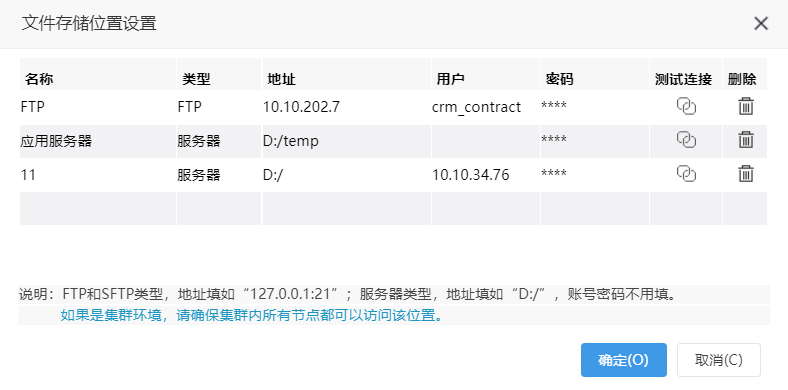Viewport: 788px width, 390px height.
Task: Click the 确定(O) button
Action: (624, 360)
